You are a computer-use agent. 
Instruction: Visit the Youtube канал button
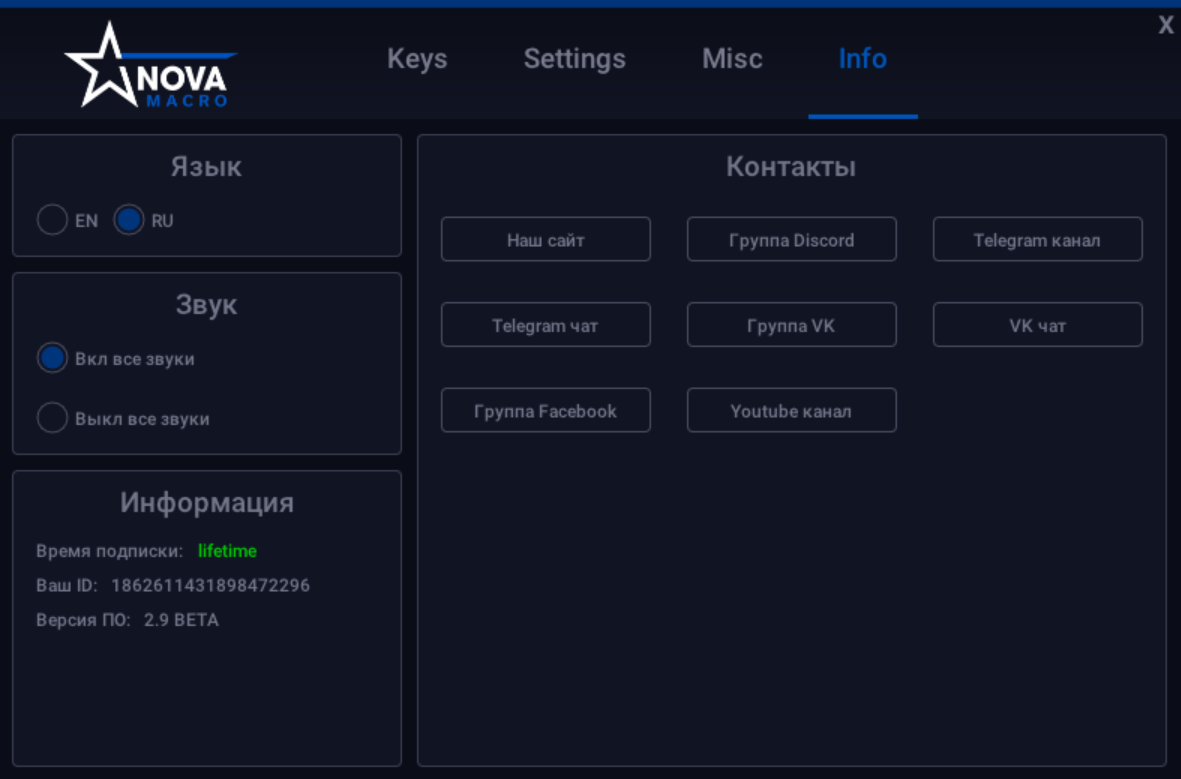(x=791, y=411)
